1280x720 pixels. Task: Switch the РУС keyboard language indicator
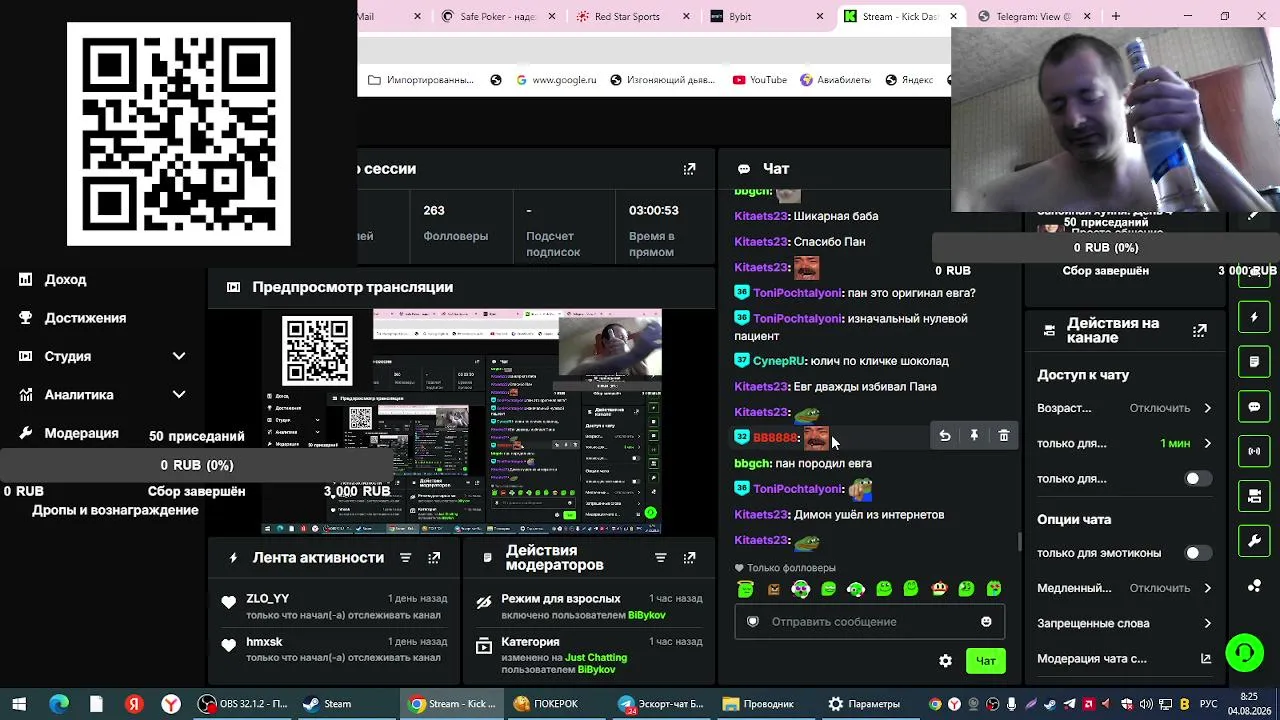tap(1208, 704)
